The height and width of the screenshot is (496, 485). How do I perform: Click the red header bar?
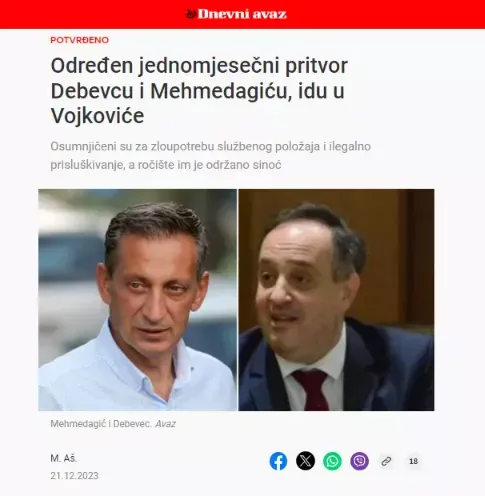tap(242, 14)
